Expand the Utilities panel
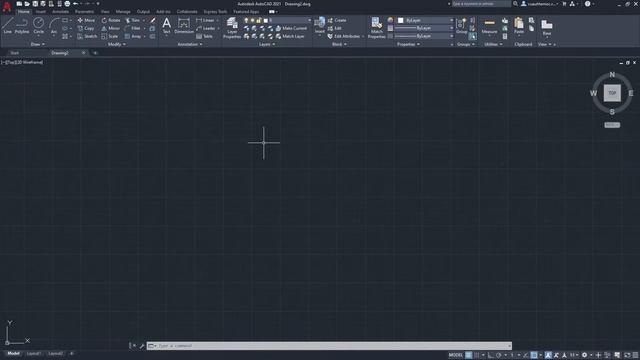This screenshot has width=640, height=360. (493, 44)
